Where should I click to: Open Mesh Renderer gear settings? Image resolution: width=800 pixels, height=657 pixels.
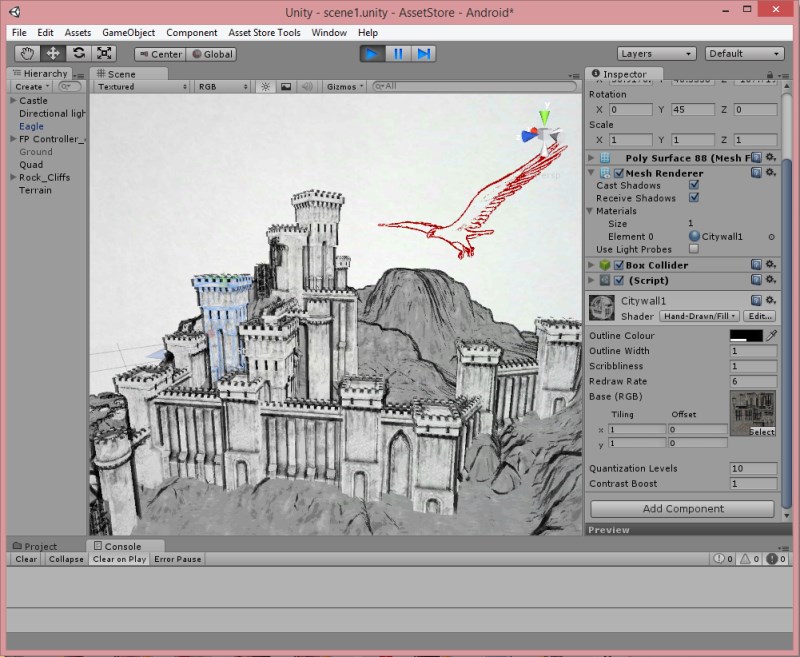(x=771, y=173)
